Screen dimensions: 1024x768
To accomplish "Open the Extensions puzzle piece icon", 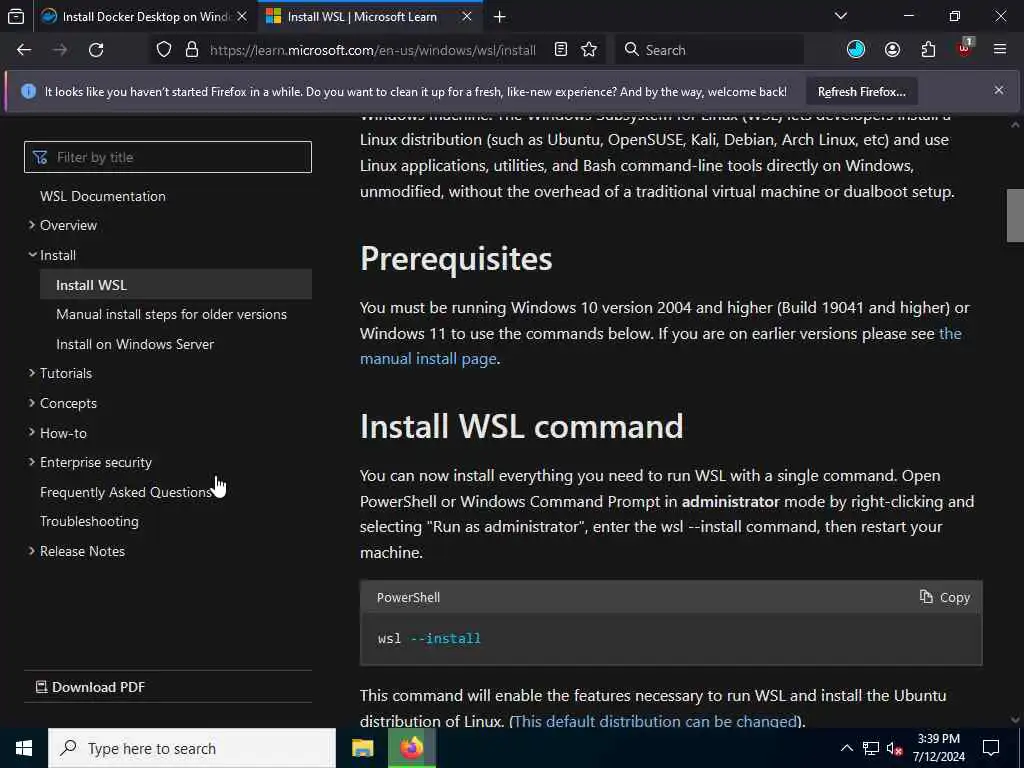I will coord(928,50).
